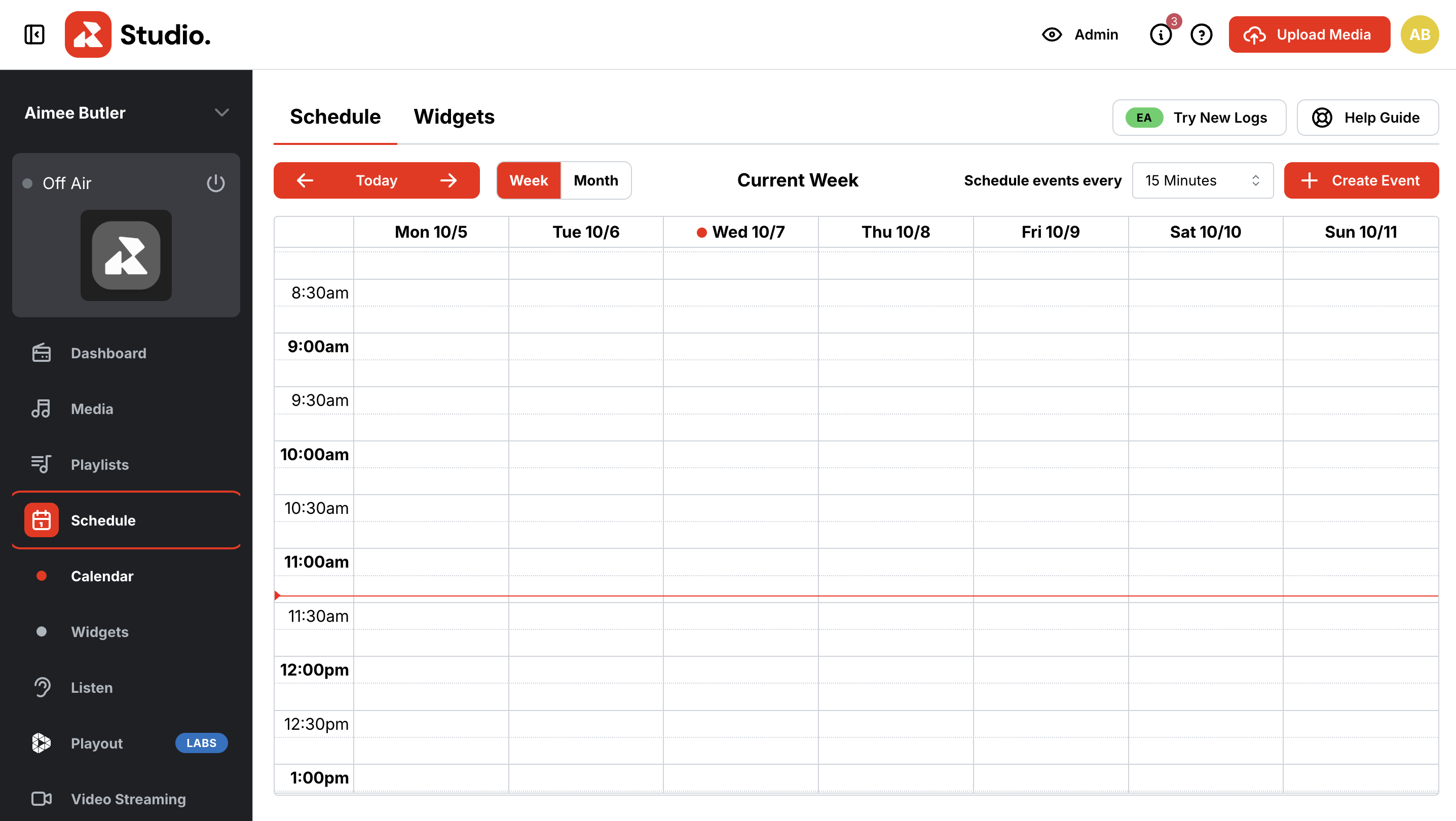Screen dimensions: 1456x821
Task: Click the Upload Media button
Action: pyautogui.click(x=1309, y=34)
